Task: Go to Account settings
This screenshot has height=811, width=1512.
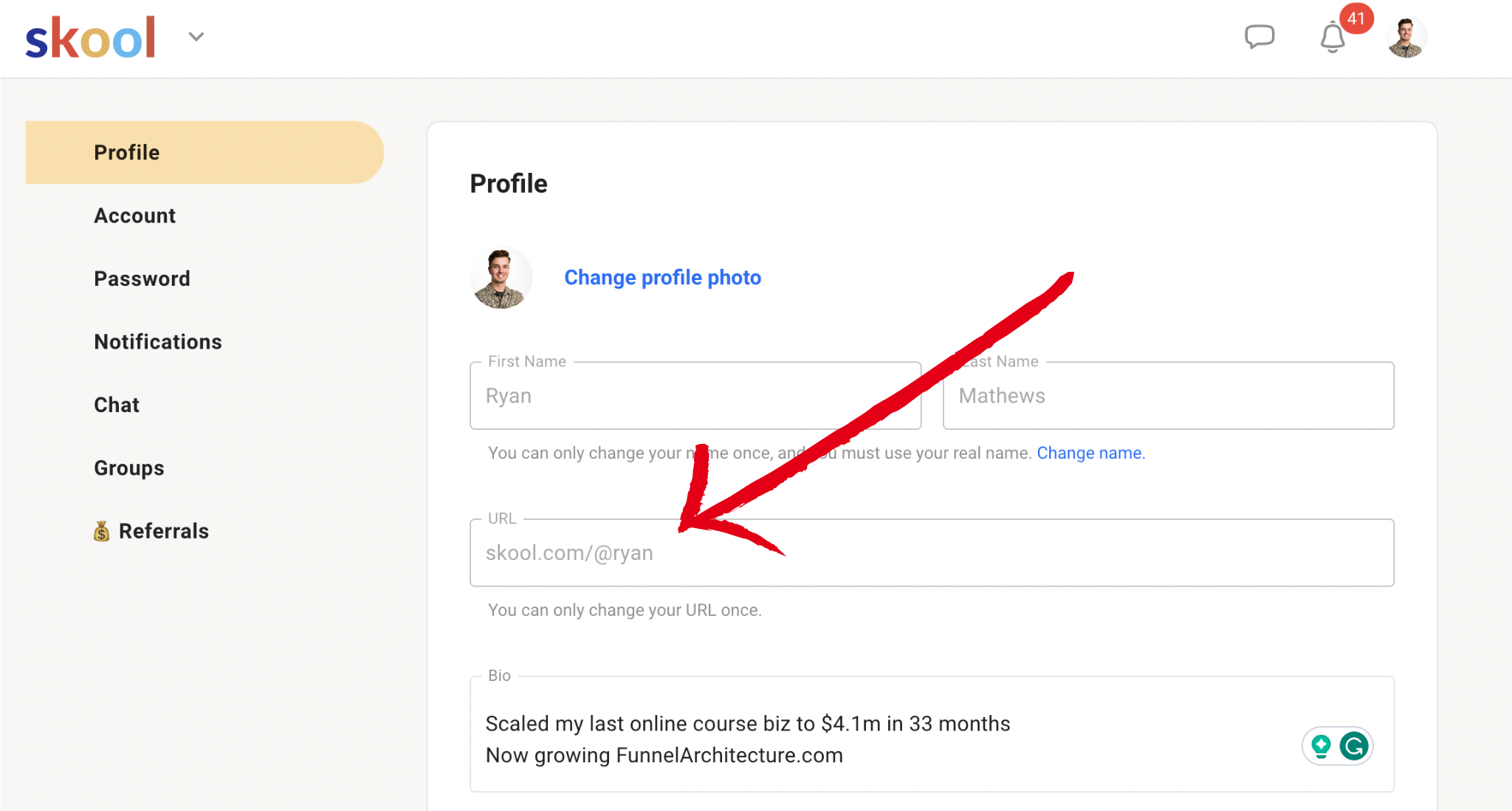Action: [134, 216]
